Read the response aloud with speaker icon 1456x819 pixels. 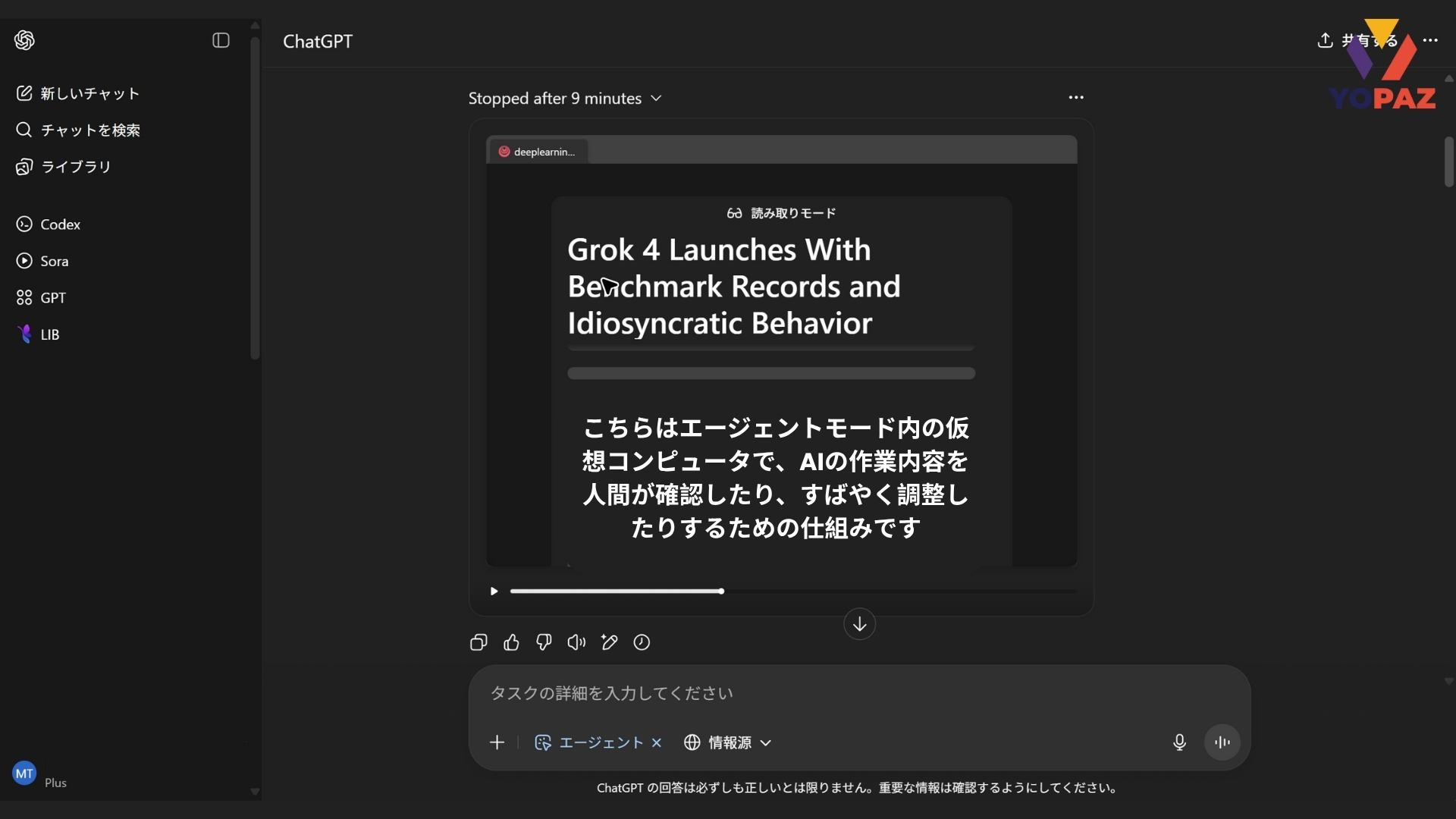pos(576,642)
